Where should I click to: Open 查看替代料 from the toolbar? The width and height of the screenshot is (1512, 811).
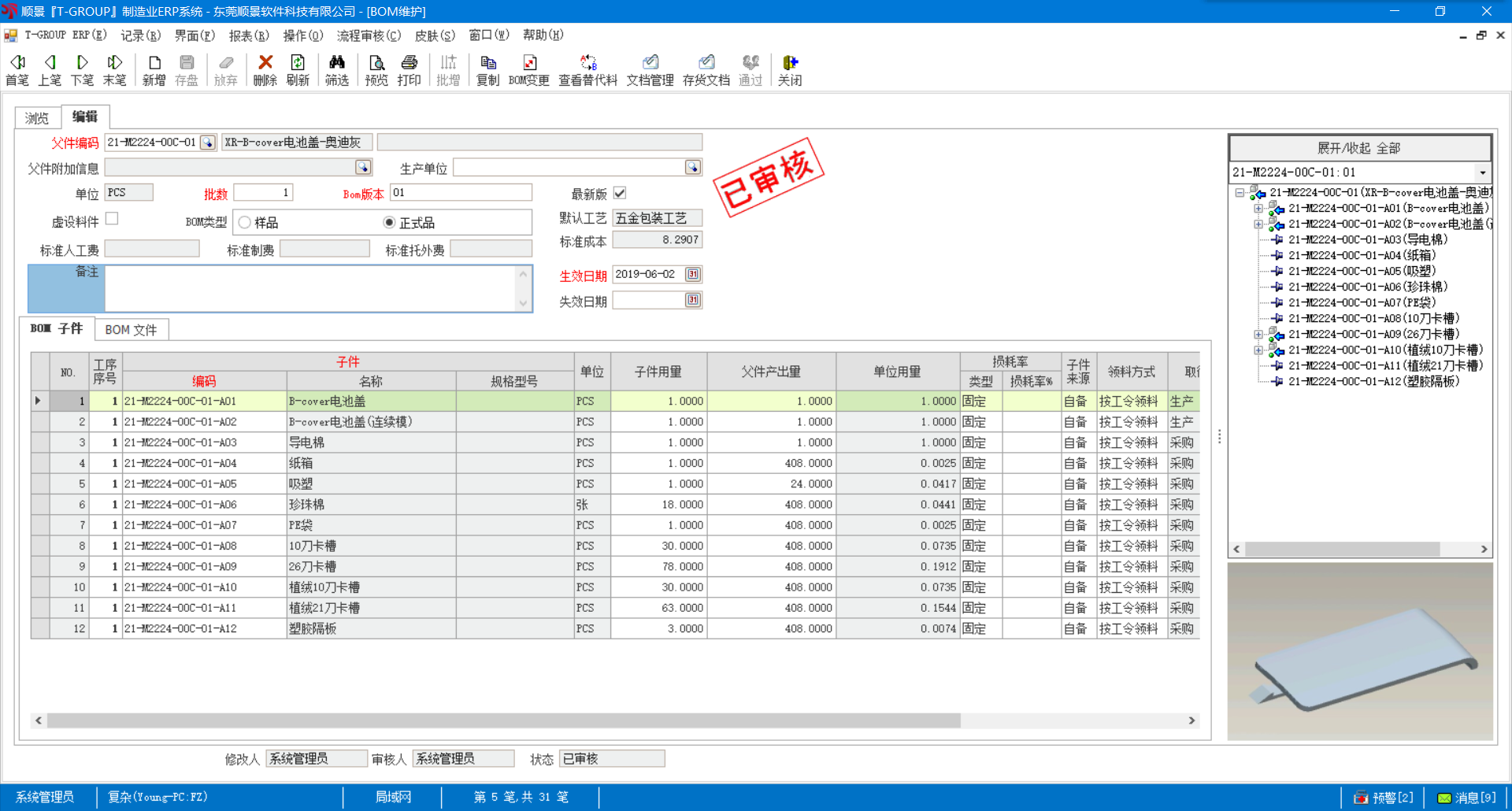point(587,69)
